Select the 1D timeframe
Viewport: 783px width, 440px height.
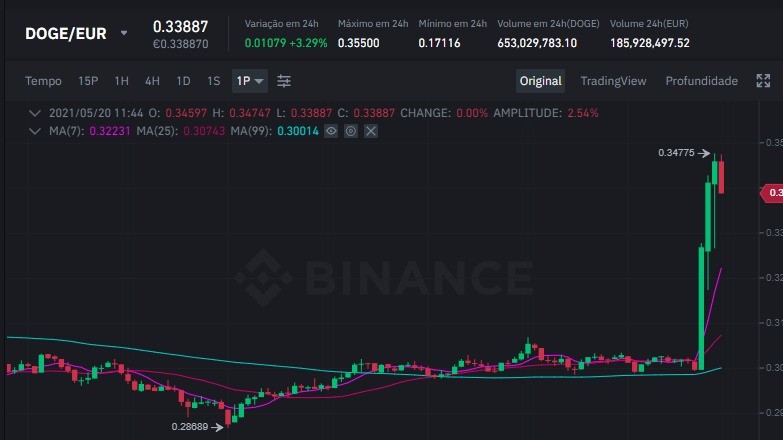(x=183, y=81)
